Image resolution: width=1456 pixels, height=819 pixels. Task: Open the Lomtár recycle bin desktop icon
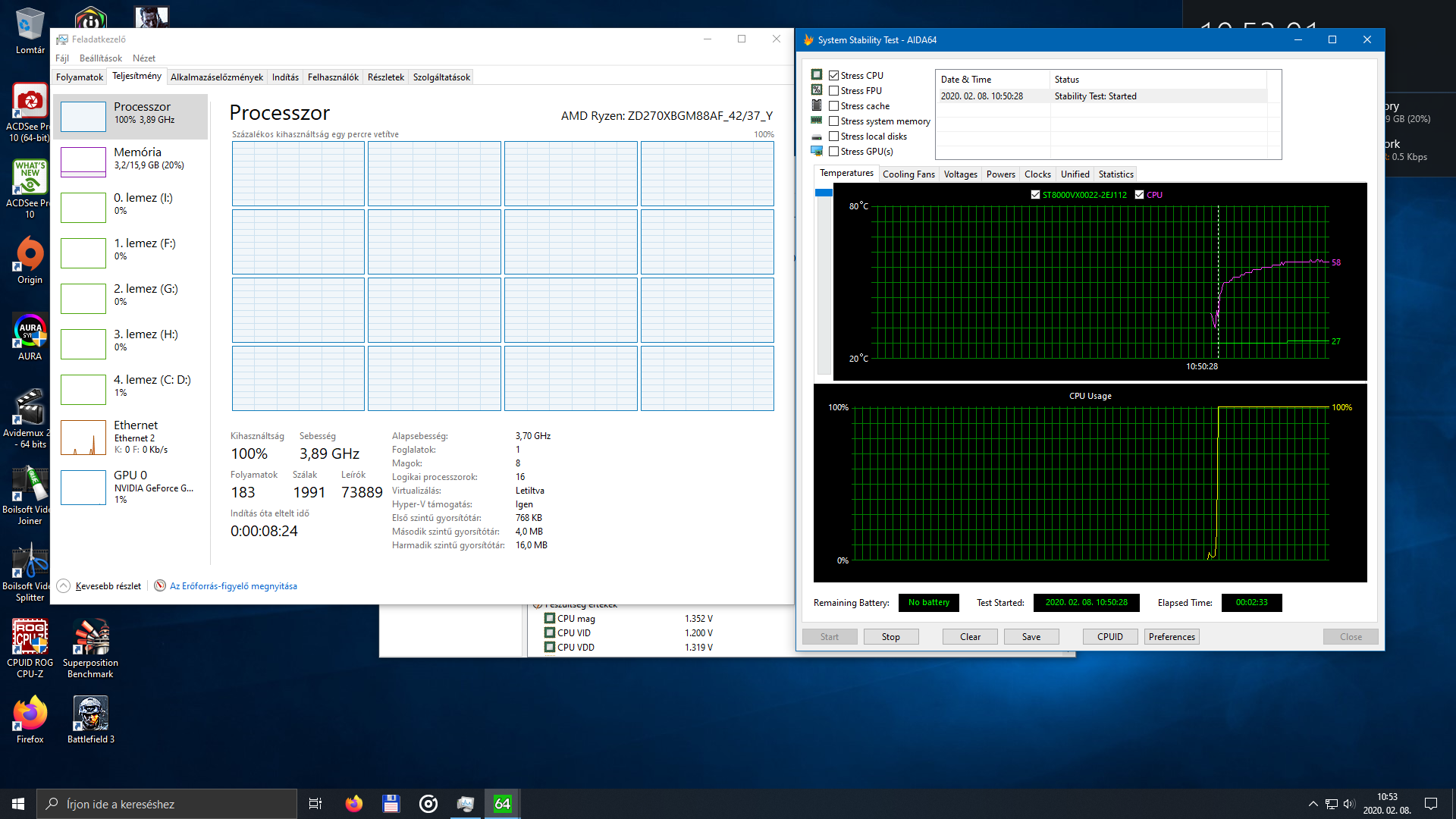tap(30, 31)
